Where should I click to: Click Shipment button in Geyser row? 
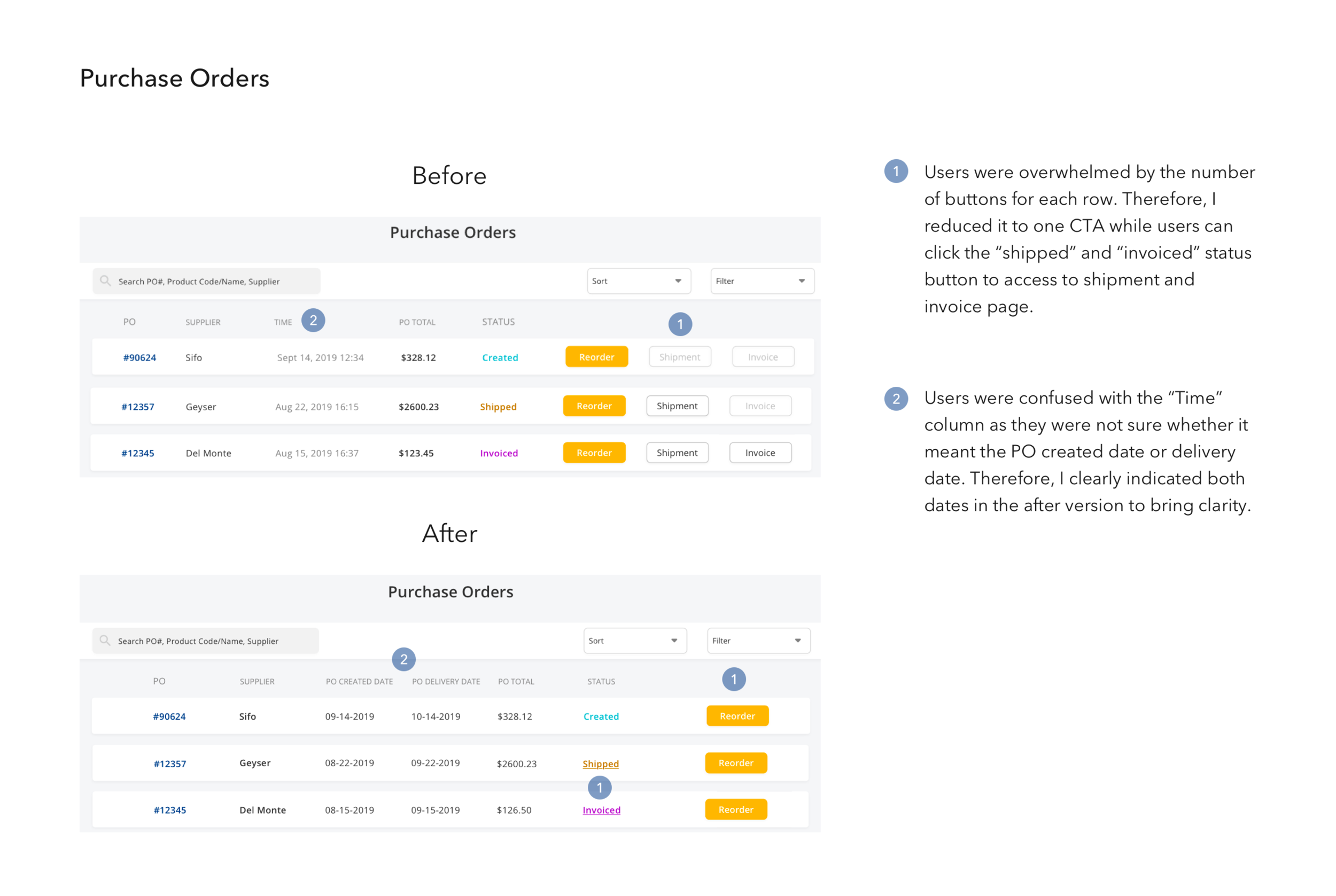coord(677,406)
